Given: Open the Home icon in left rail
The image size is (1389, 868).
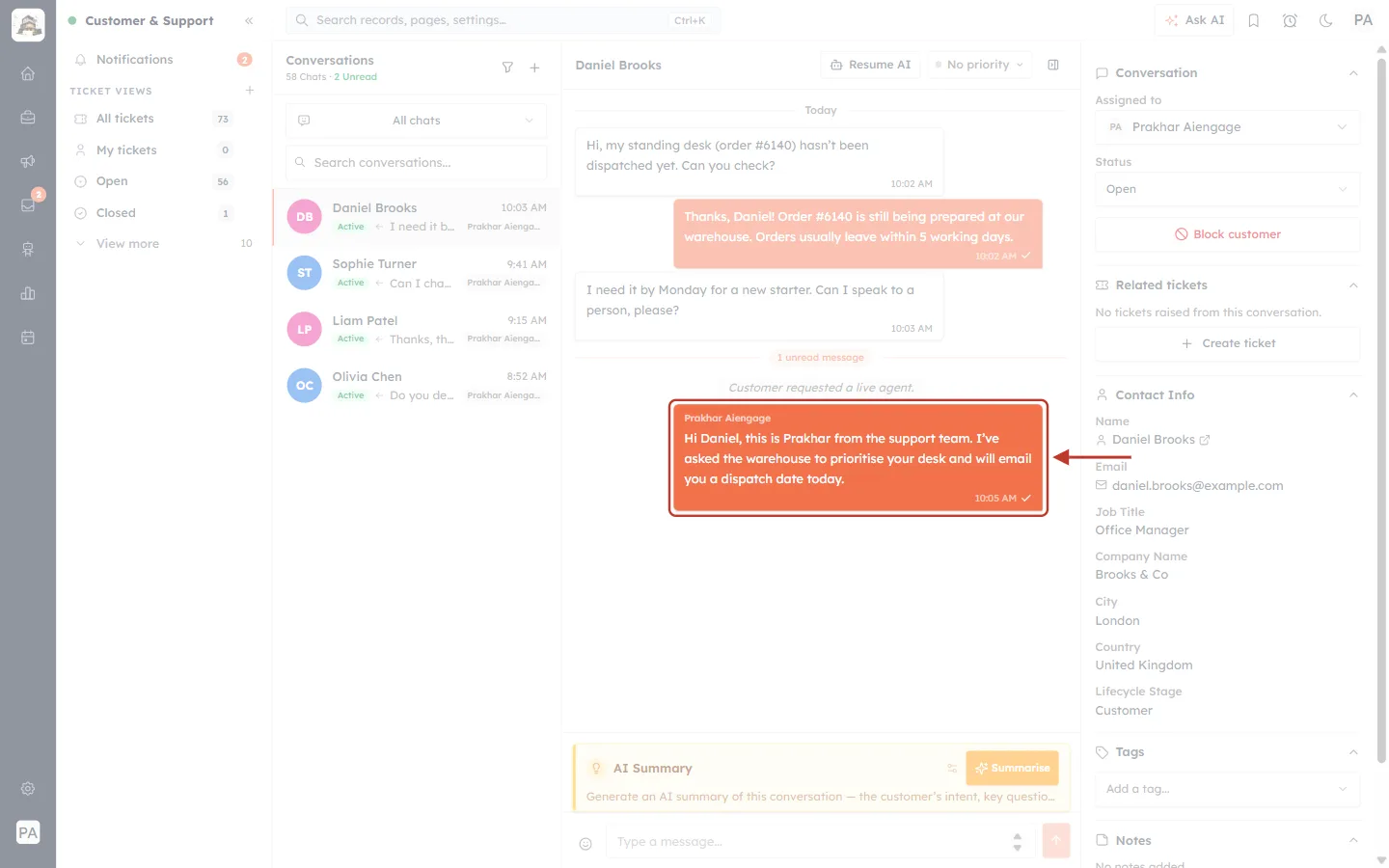Looking at the screenshot, I should click(x=28, y=73).
